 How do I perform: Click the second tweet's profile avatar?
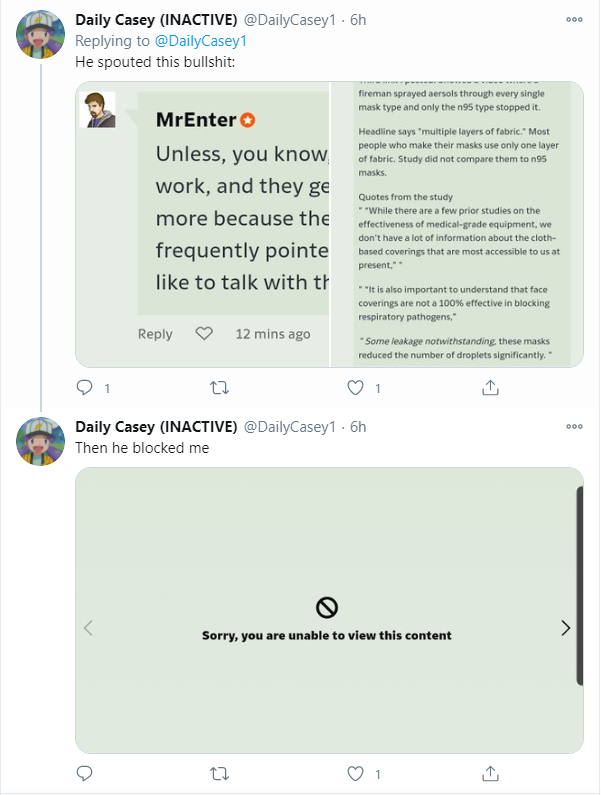(41, 441)
